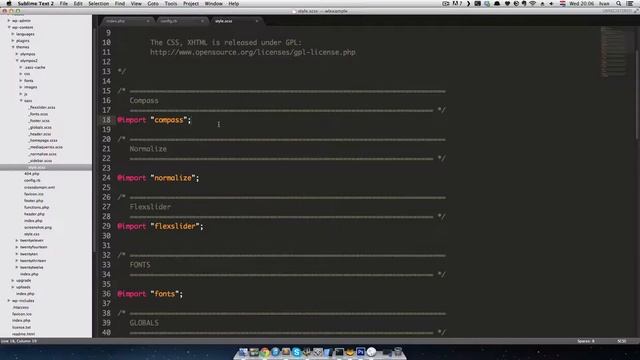The width and height of the screenshot is (640, 360).
Task: Click the Wi-Fi status icon
Action: tap(533, 3)
